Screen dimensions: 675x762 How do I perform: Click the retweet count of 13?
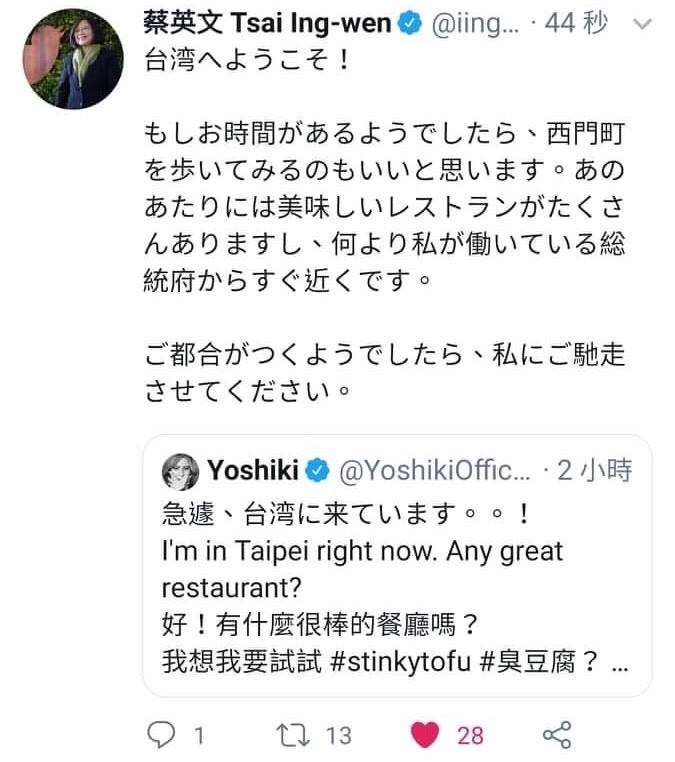[339, 736]
